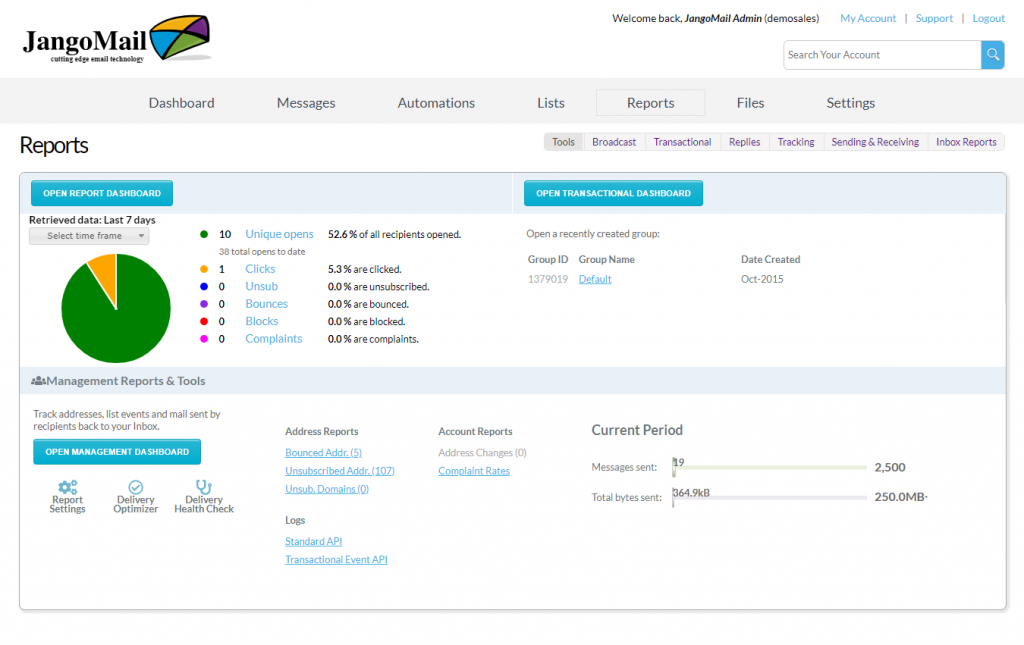
Task: Switch to the Tools tab
Action: [563, 142]
